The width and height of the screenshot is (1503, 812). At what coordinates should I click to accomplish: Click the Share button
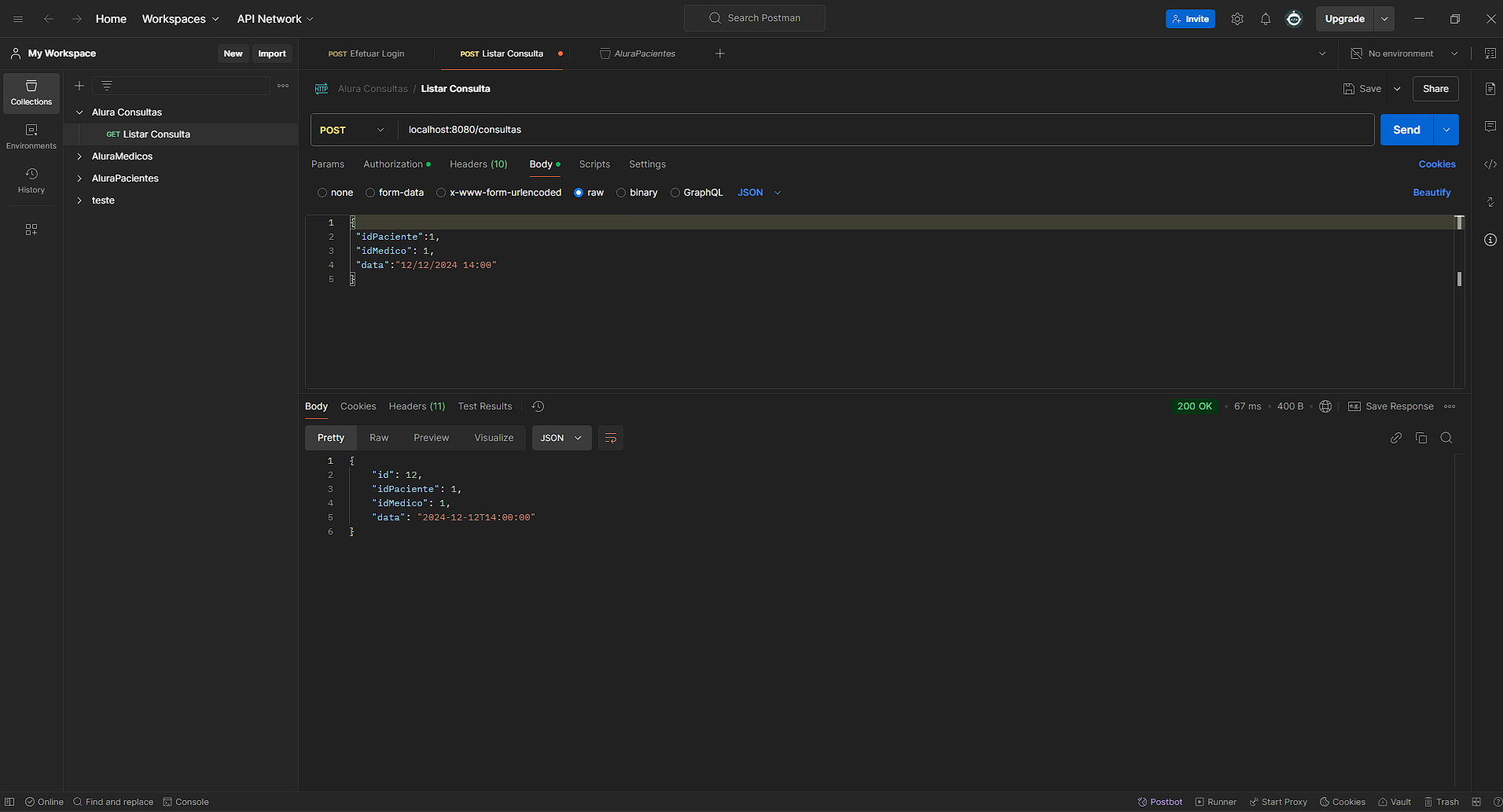(x=1435, y=89)
